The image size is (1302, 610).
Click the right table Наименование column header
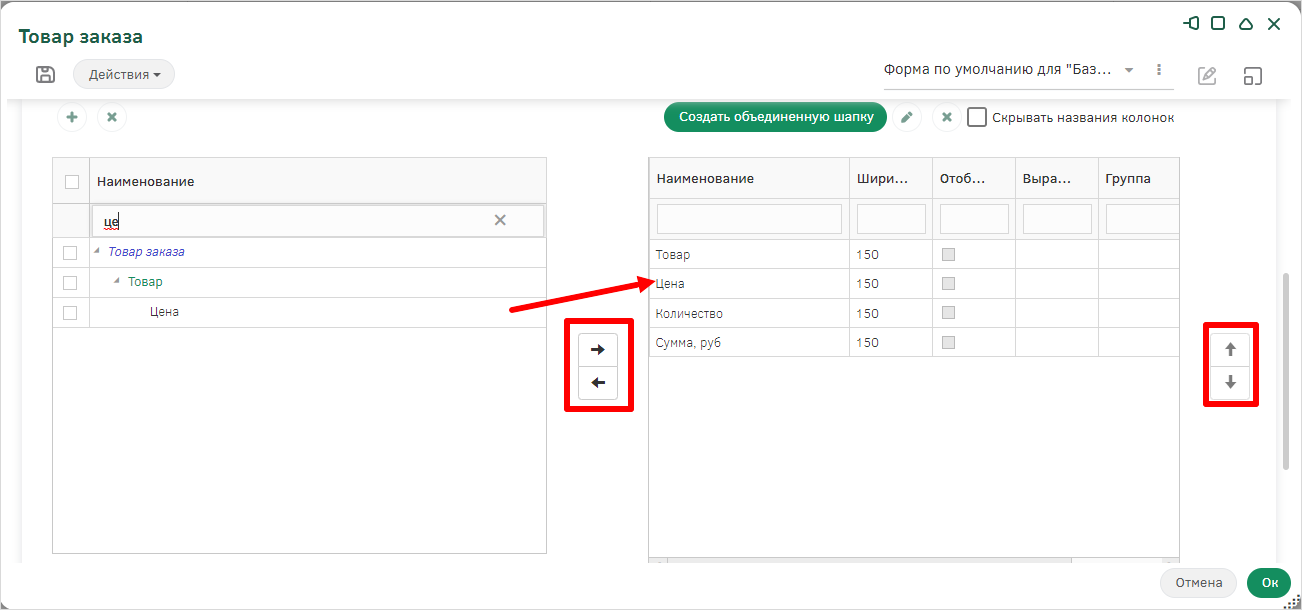(x=749, y=179)
